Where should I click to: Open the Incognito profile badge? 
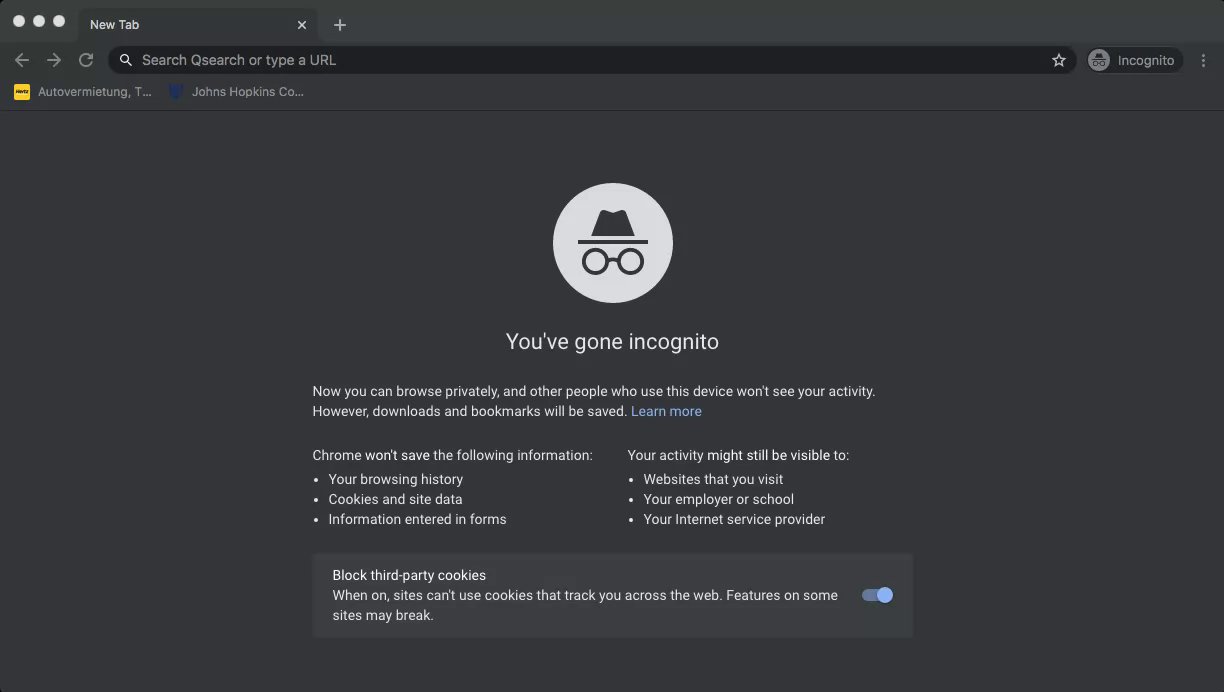click(x=1134, y=60)
